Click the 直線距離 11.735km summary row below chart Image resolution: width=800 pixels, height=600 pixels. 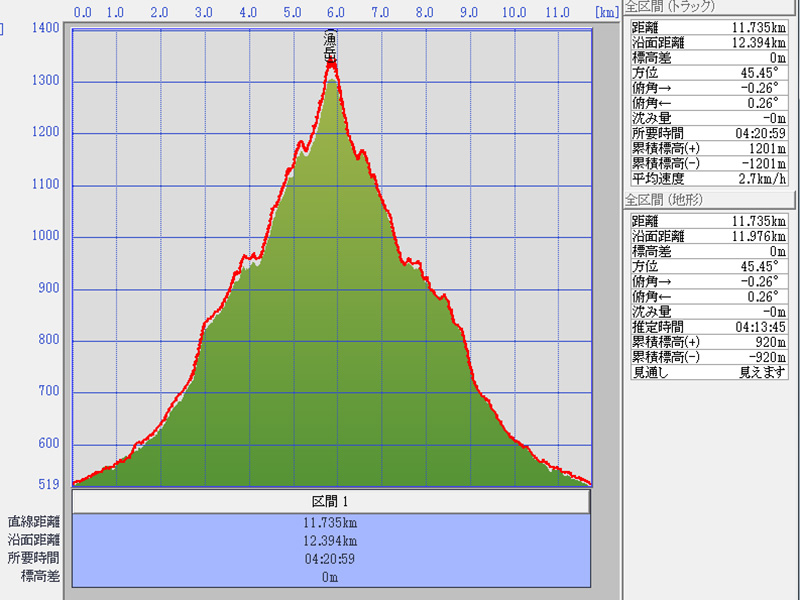coord(331,522)
